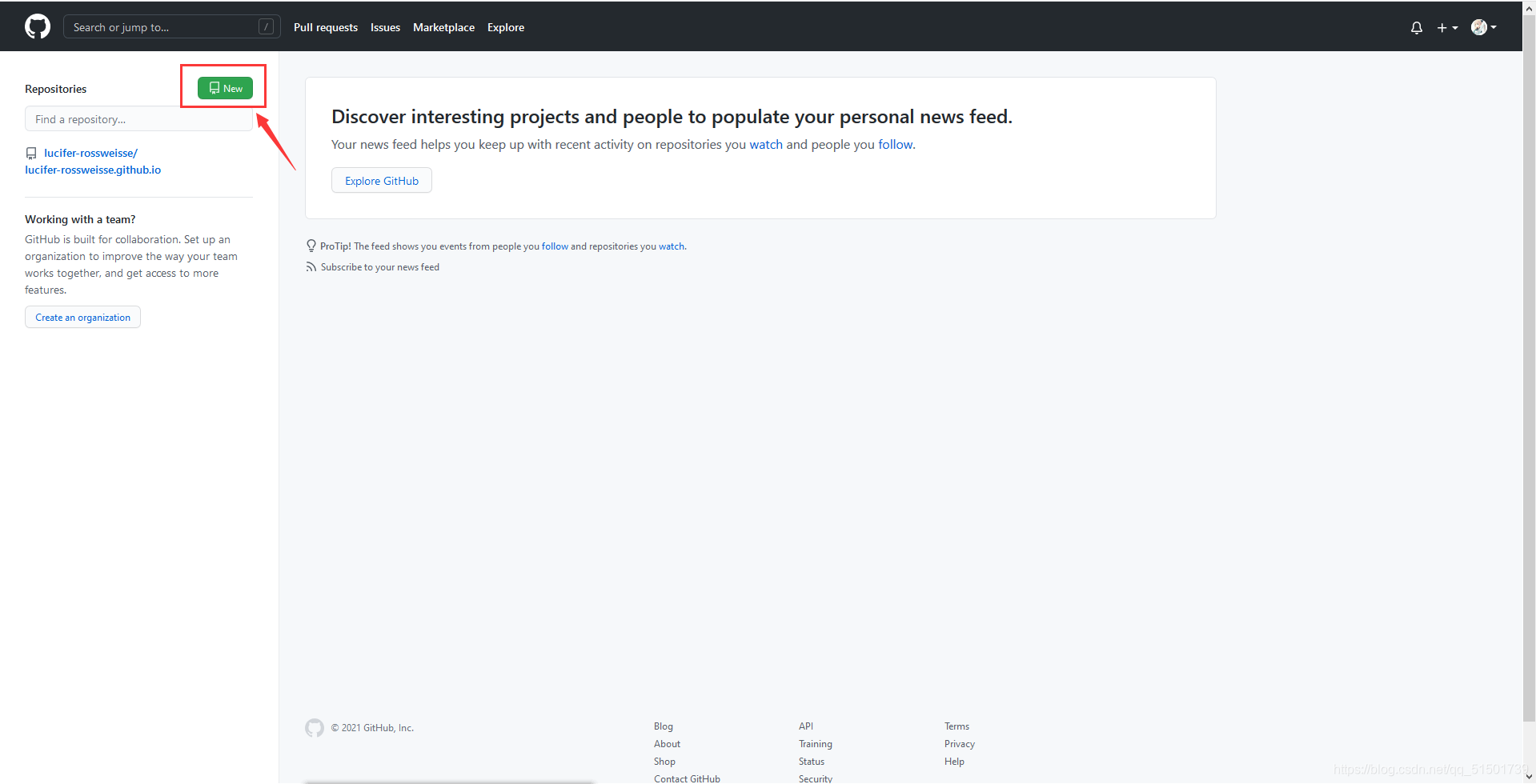The height and width of the screenshot is (784, 1536).
Task: Click the footer GitHub octocat icon
Action: click(x=315, y=727)
